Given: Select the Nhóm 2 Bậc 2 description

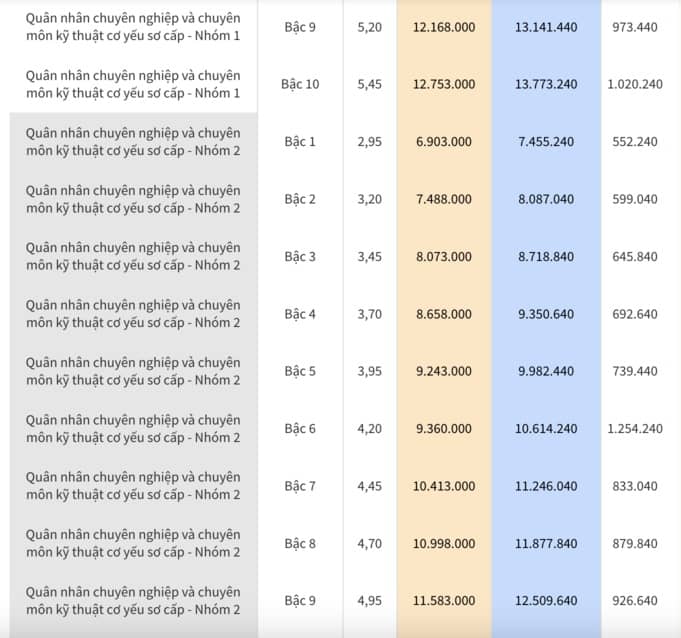Looking at the screenshot, I should point(133,199).
